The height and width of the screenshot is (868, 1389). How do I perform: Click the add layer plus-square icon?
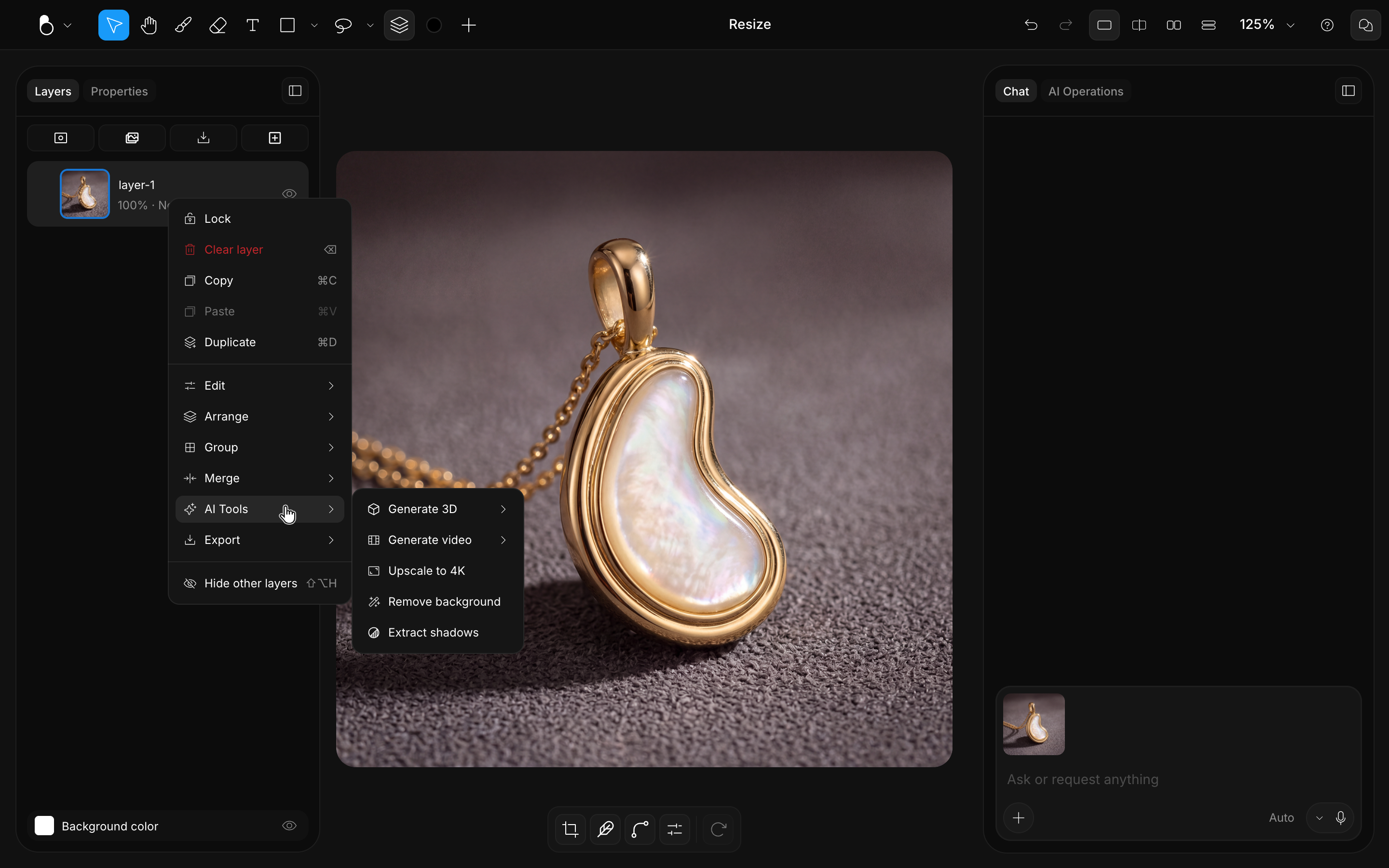click(275, 138)
